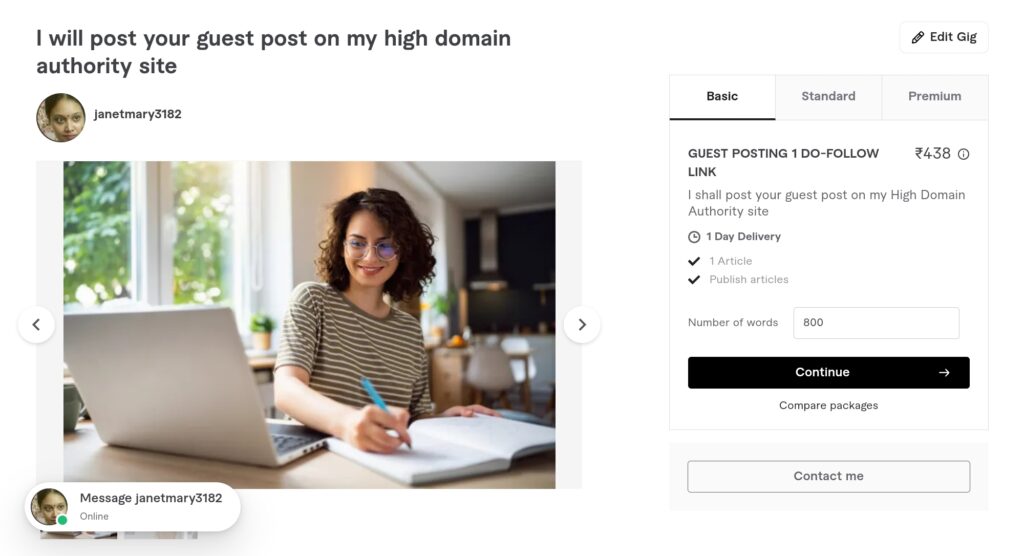Click the Number of words input field
Viewport: 1024px width, 556px height.
[876, 323]
